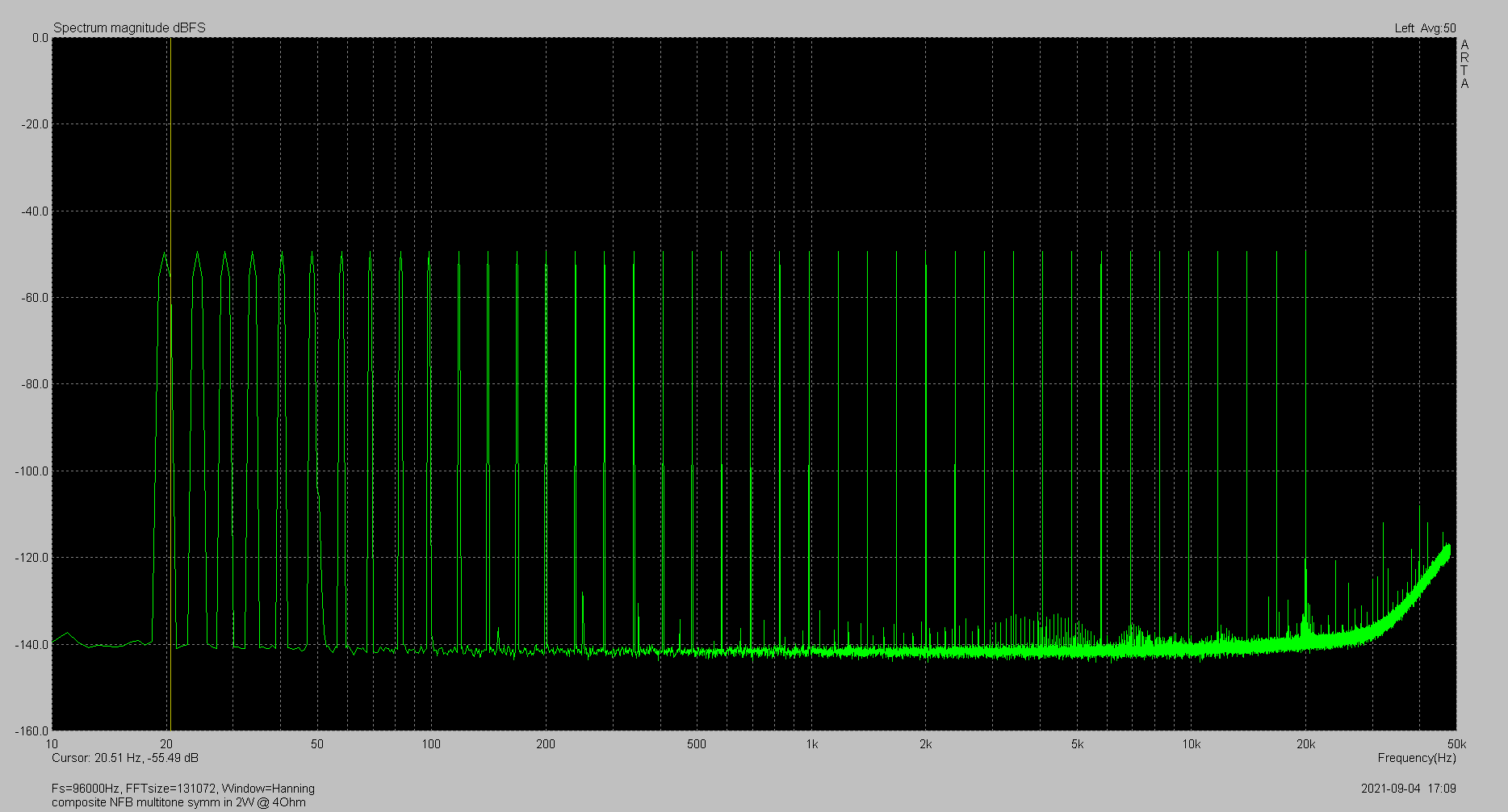This screenshot has height=812, width=1508.
Task: Click the '1k' frequency axis label
Action: [x=811, y=744]
